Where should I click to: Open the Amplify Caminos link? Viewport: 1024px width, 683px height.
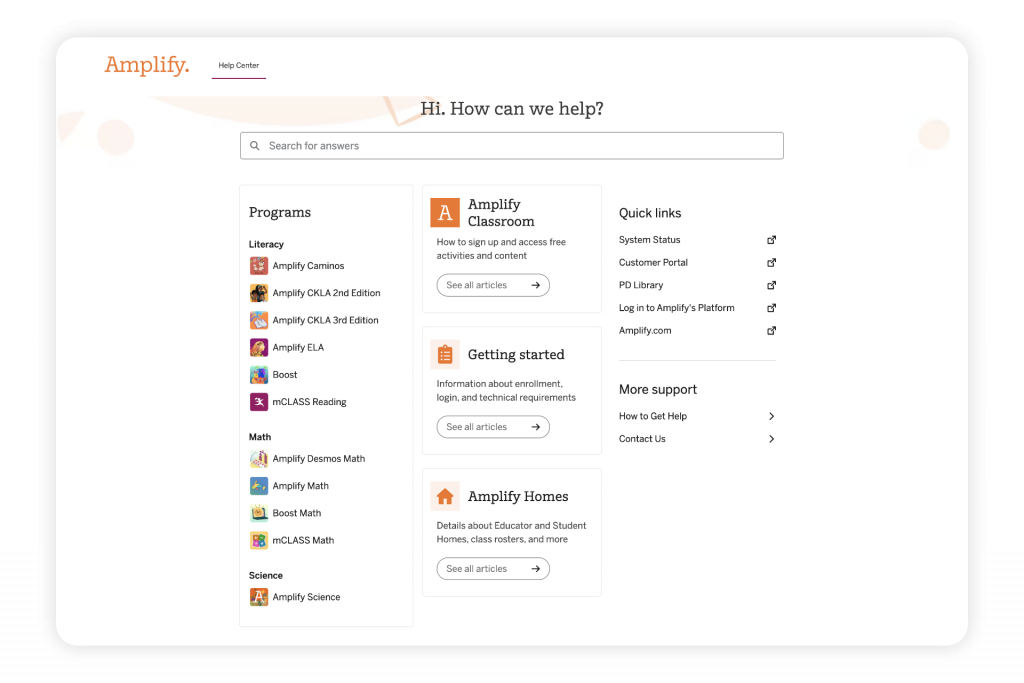click(x=308, y=266)
